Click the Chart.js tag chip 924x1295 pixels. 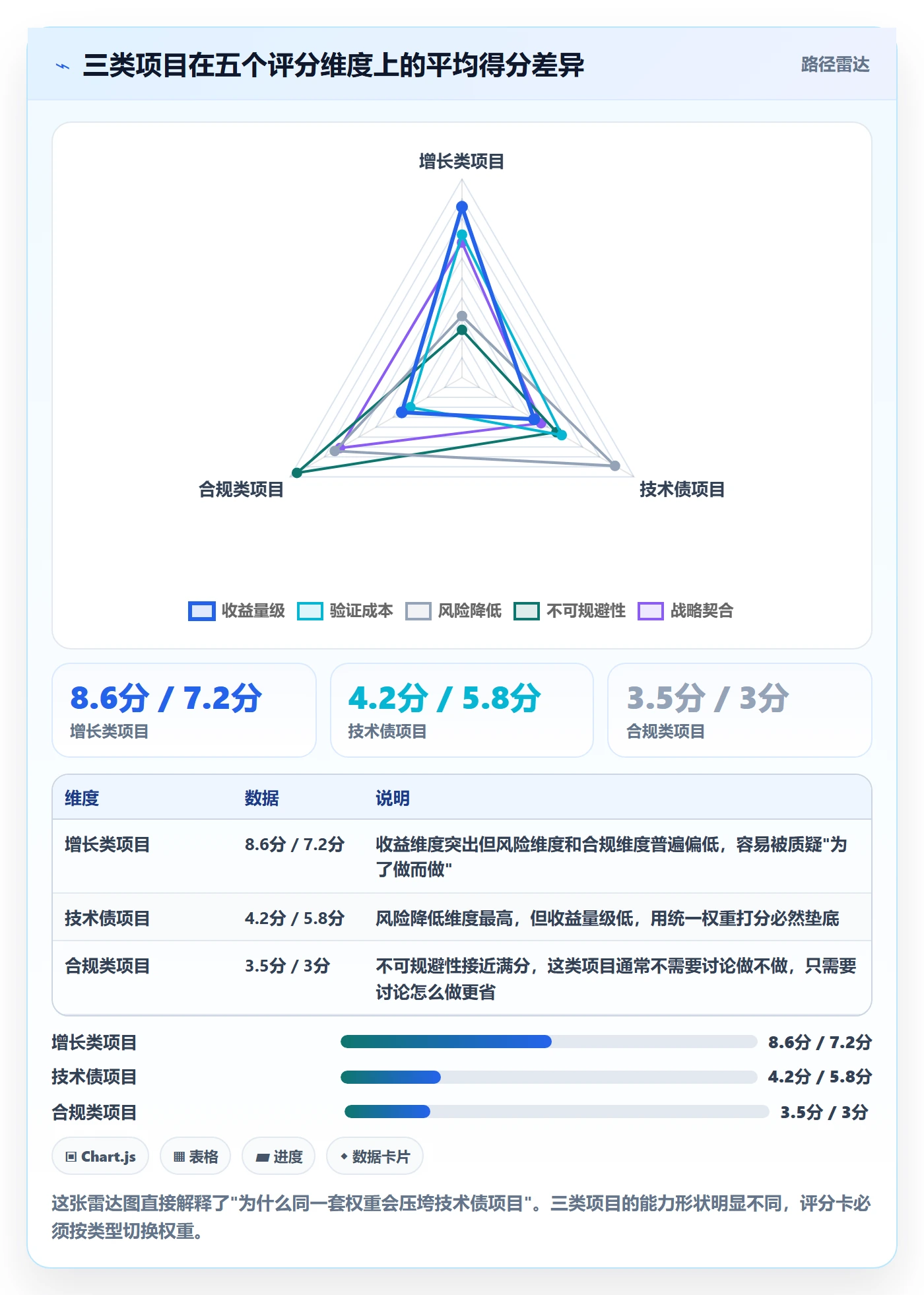(100, 1156)
